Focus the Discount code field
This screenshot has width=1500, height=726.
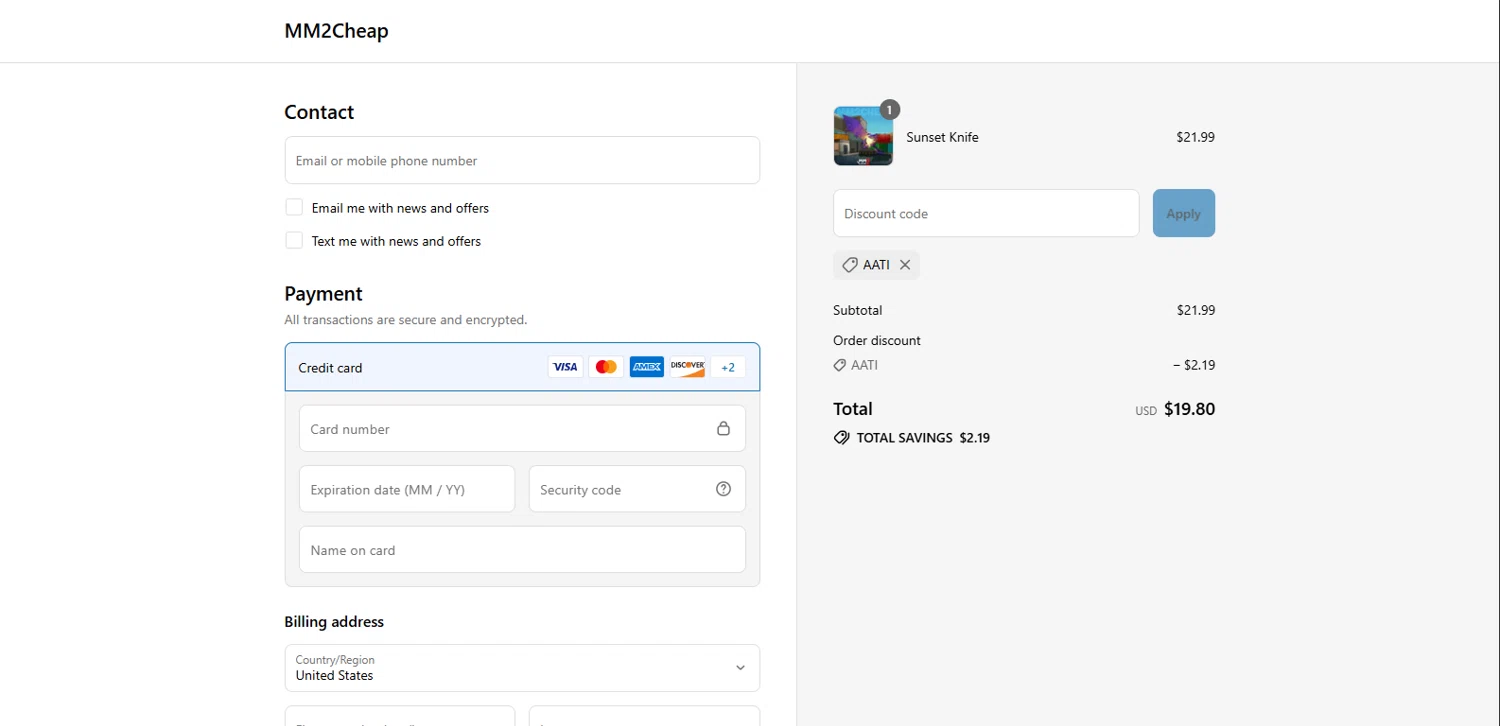tap(986, 213)
